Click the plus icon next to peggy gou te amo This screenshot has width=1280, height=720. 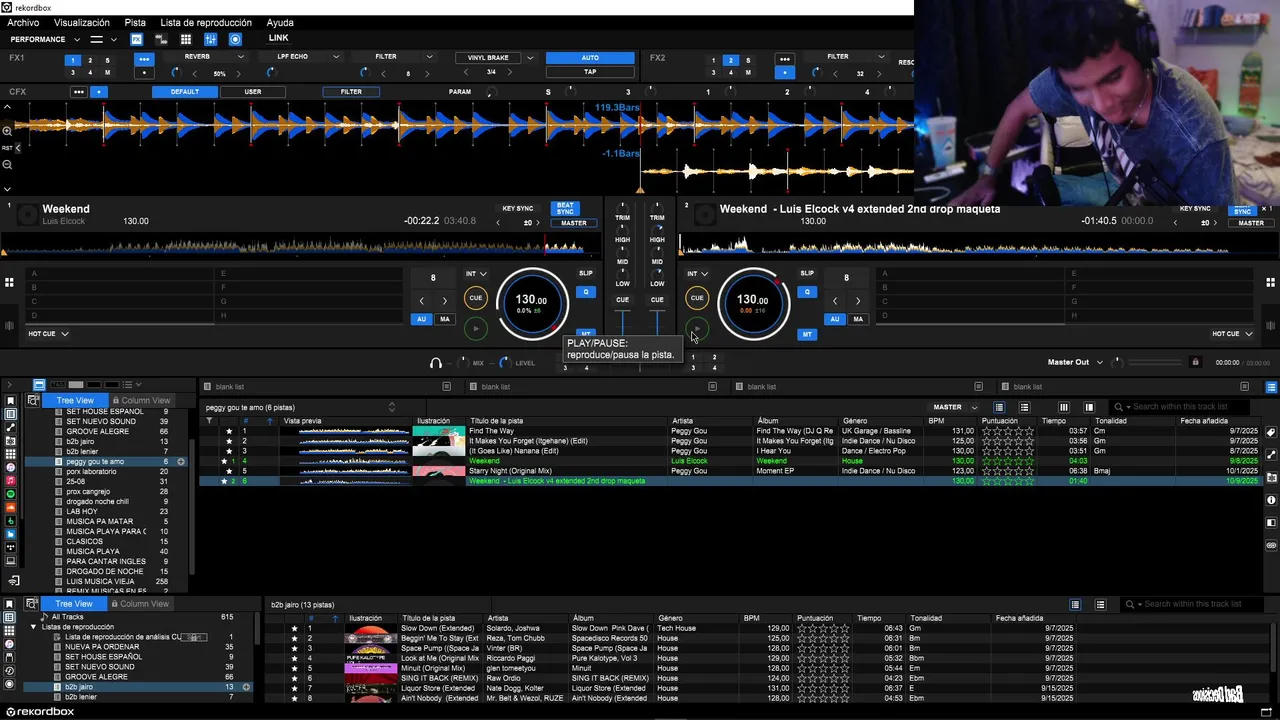(181, 462)
